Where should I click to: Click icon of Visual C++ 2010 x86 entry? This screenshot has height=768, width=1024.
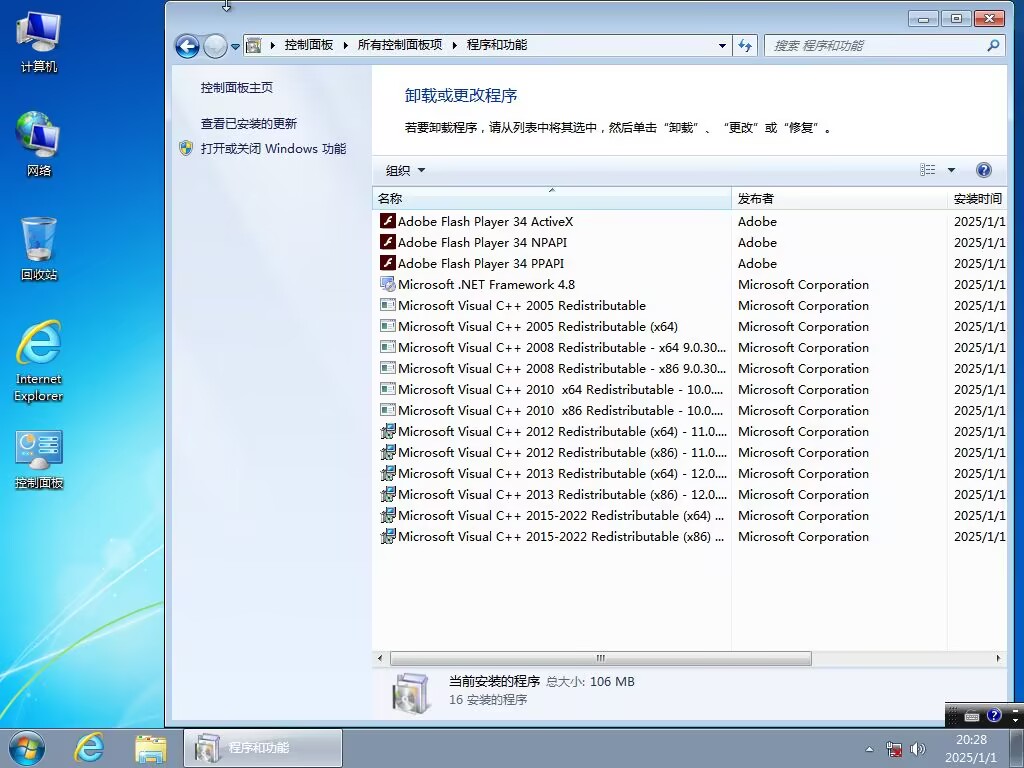click(x=388, y=410)
